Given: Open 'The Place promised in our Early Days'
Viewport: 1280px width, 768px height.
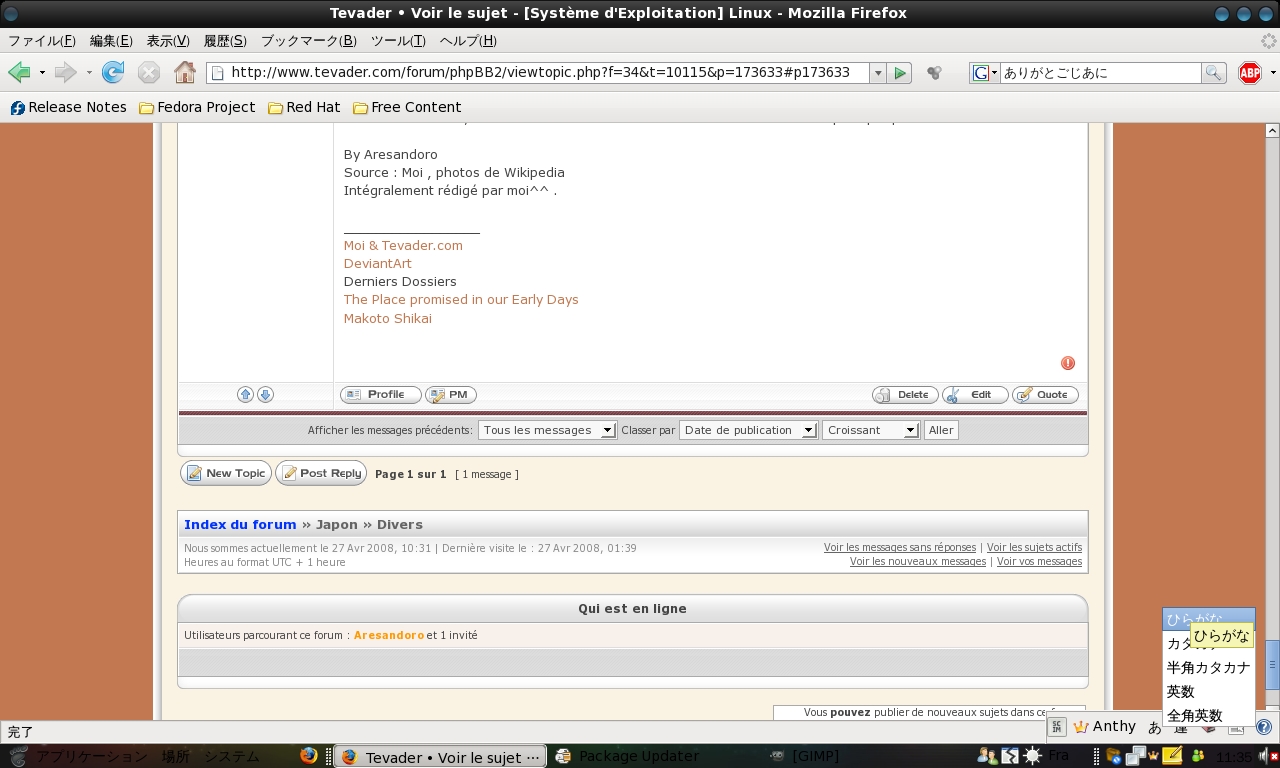Looking at the screenshot, I should 461,300.
